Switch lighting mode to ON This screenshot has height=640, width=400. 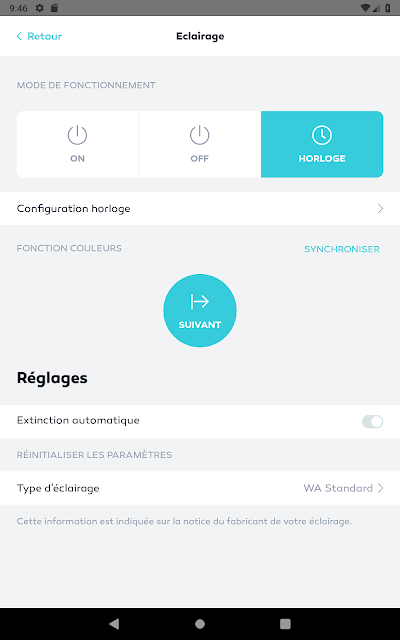point(78,144)
